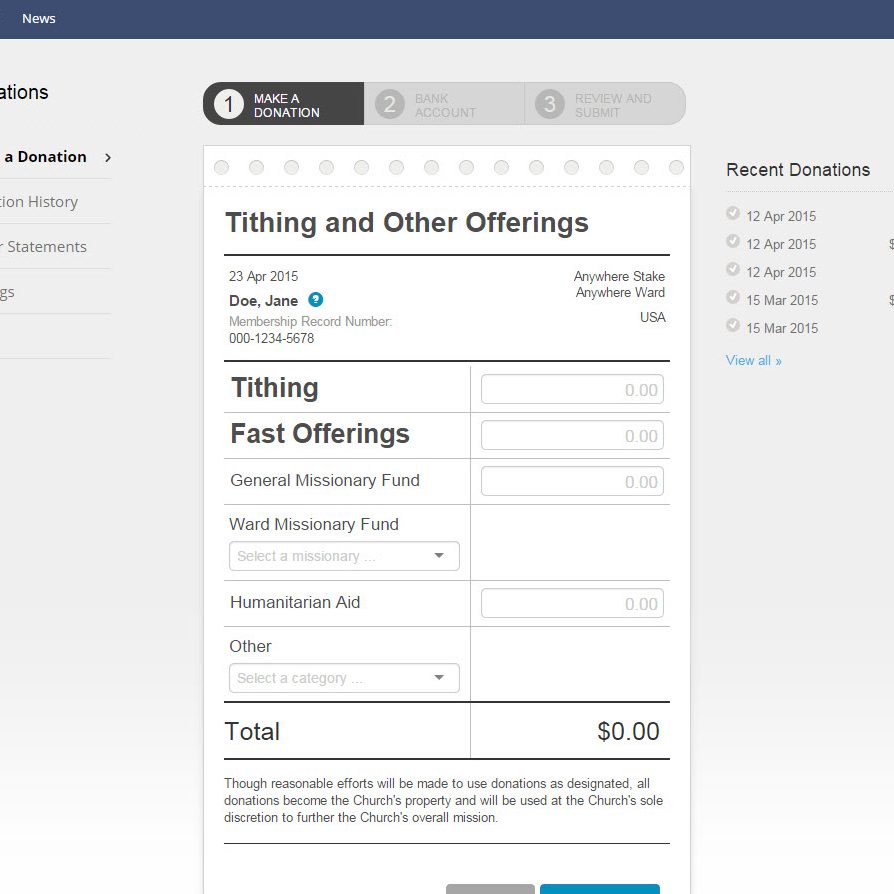Click the View all link

coord(753,360)
